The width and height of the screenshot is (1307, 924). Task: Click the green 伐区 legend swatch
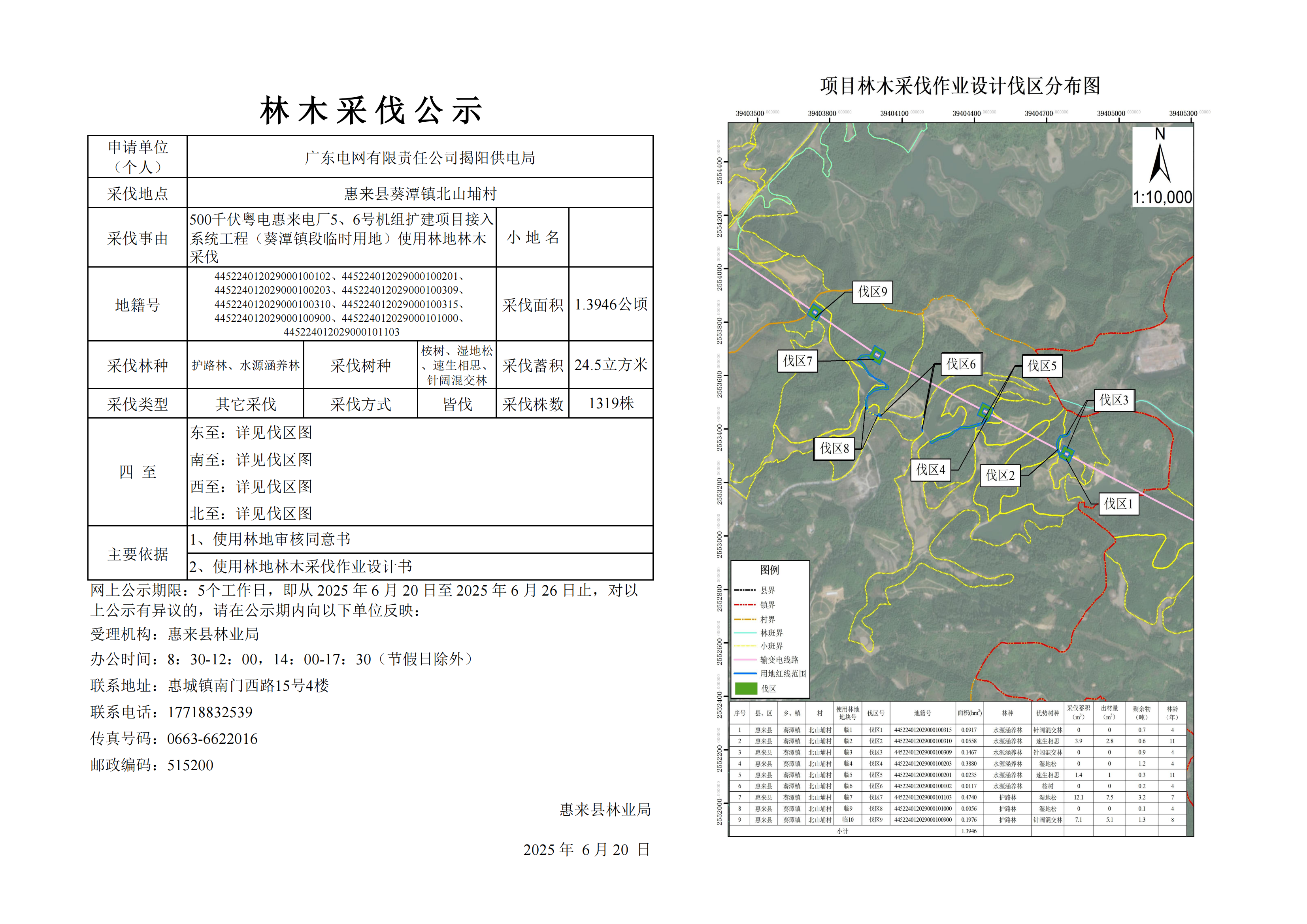tap(746, 688)
